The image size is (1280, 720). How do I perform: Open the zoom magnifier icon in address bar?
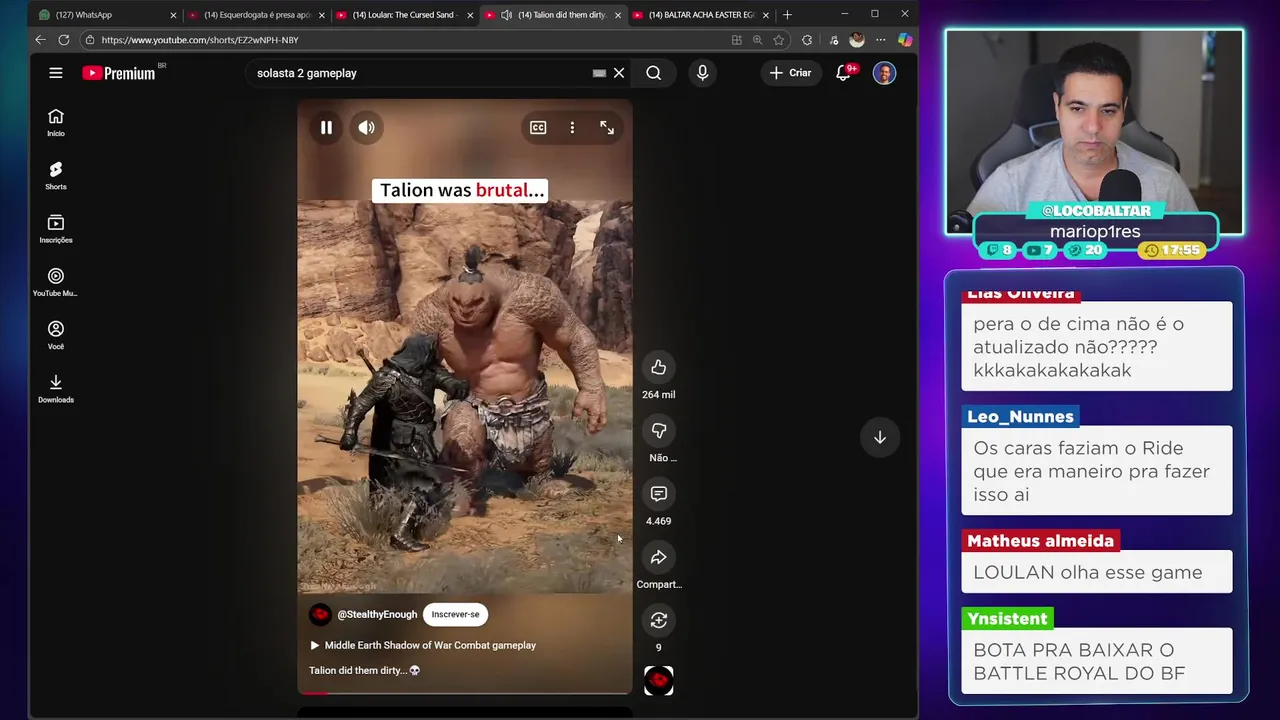[x=757, y=40]
